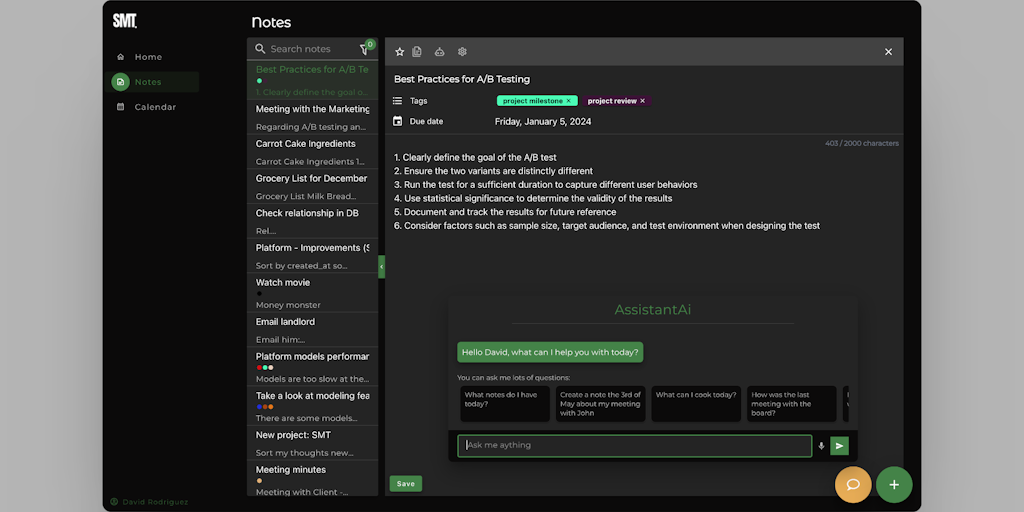Open the due date picker

542,122
